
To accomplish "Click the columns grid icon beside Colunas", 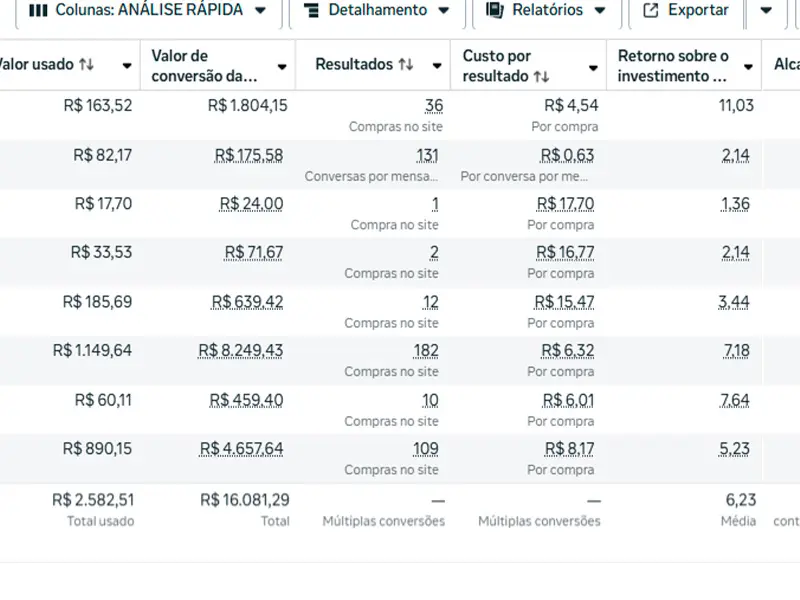I will pyautogui.click(x=39, y=10).
